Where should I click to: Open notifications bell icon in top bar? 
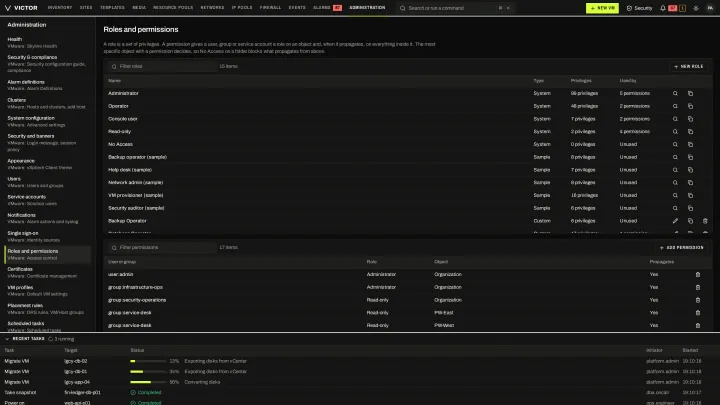coord(663,8)
